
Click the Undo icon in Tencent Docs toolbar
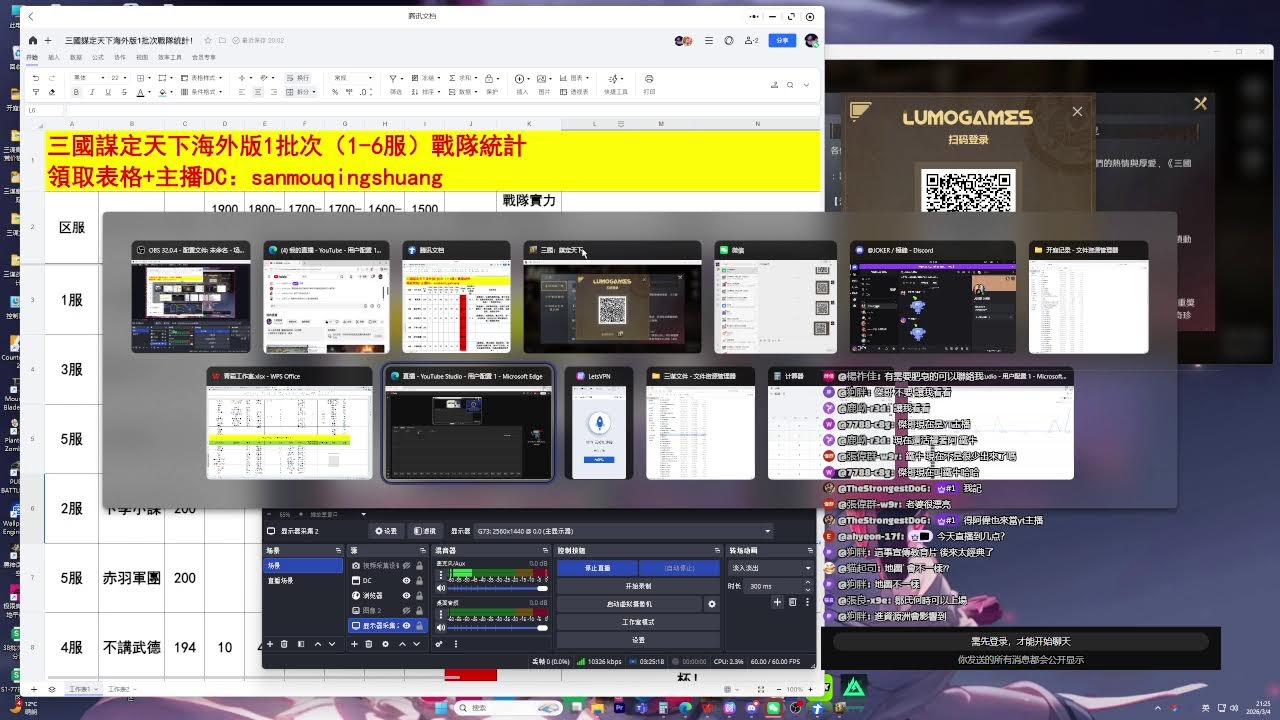tap(36, 77)
